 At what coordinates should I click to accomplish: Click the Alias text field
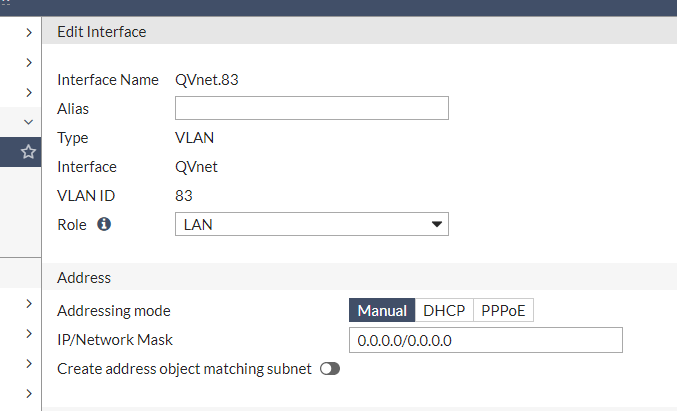311,108
